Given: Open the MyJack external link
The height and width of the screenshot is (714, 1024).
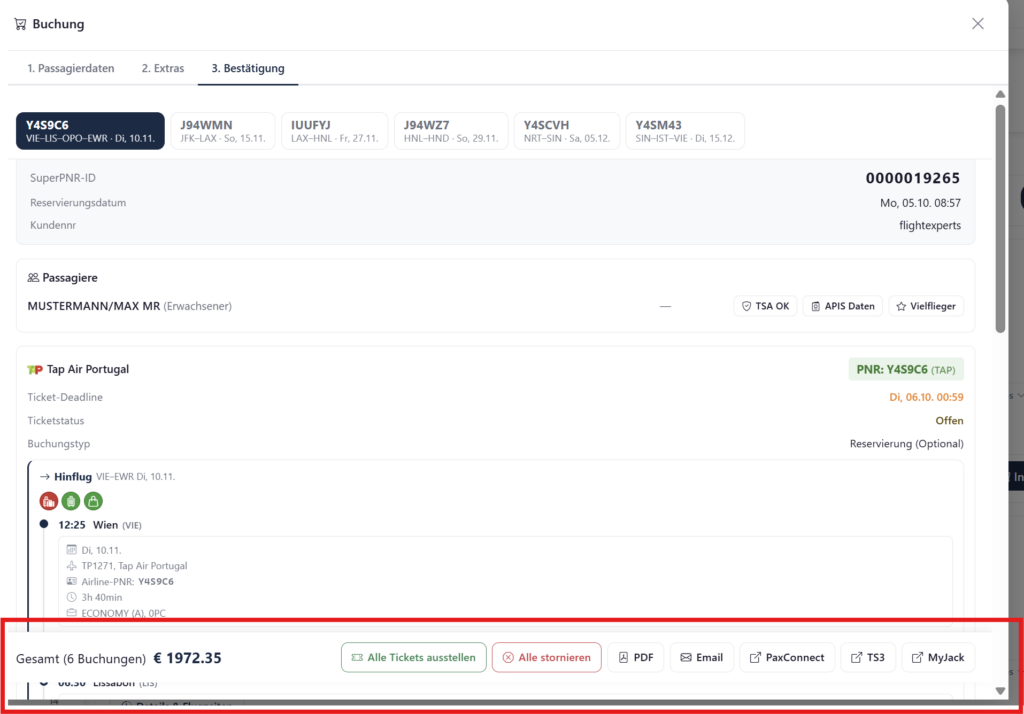Looking at the screenshot, I should pos(938,657).
